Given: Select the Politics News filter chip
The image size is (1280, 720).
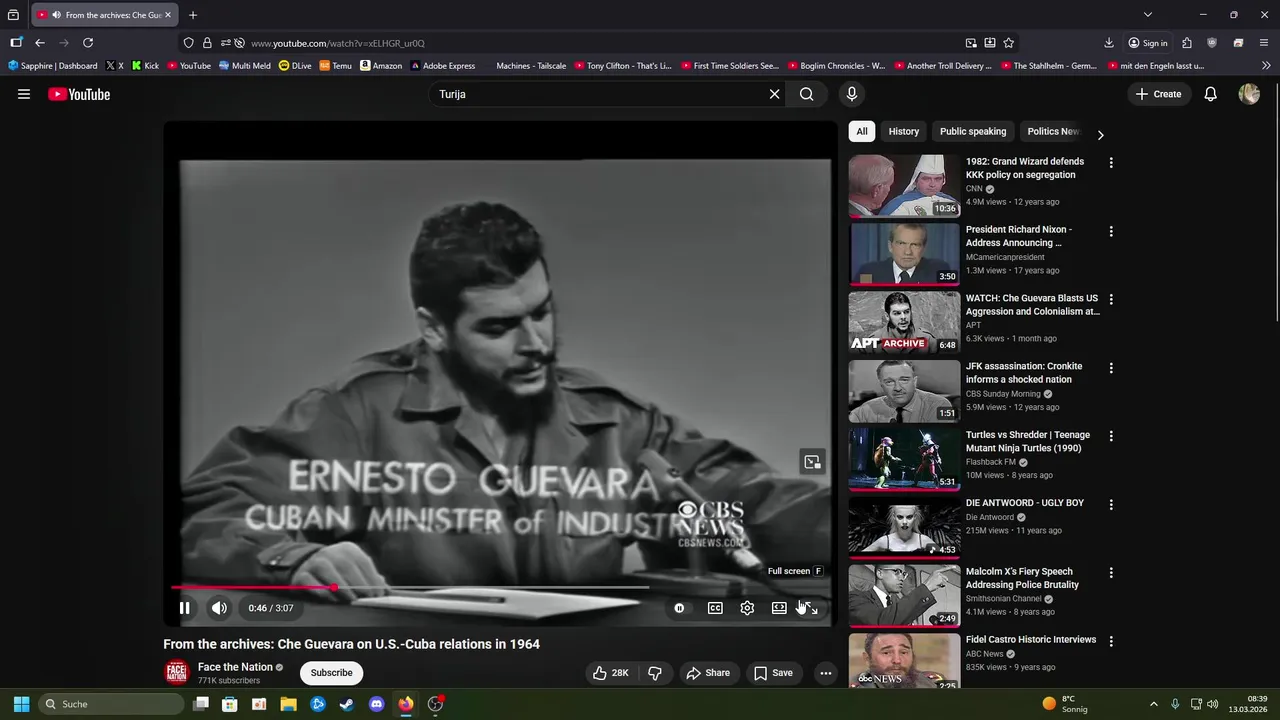Looking at the screenshot, I should [x=1053, y=131].
